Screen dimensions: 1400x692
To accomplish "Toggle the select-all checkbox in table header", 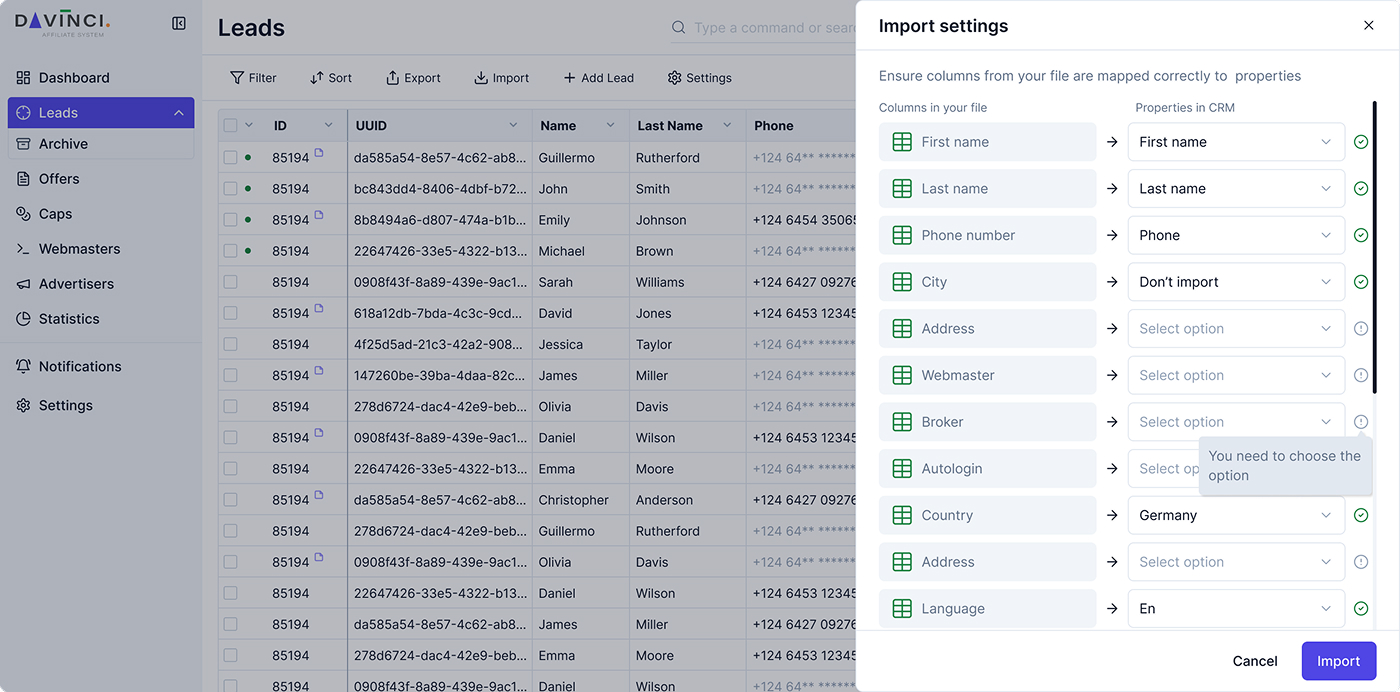I will pyautogui.click(x=231, y=126).
